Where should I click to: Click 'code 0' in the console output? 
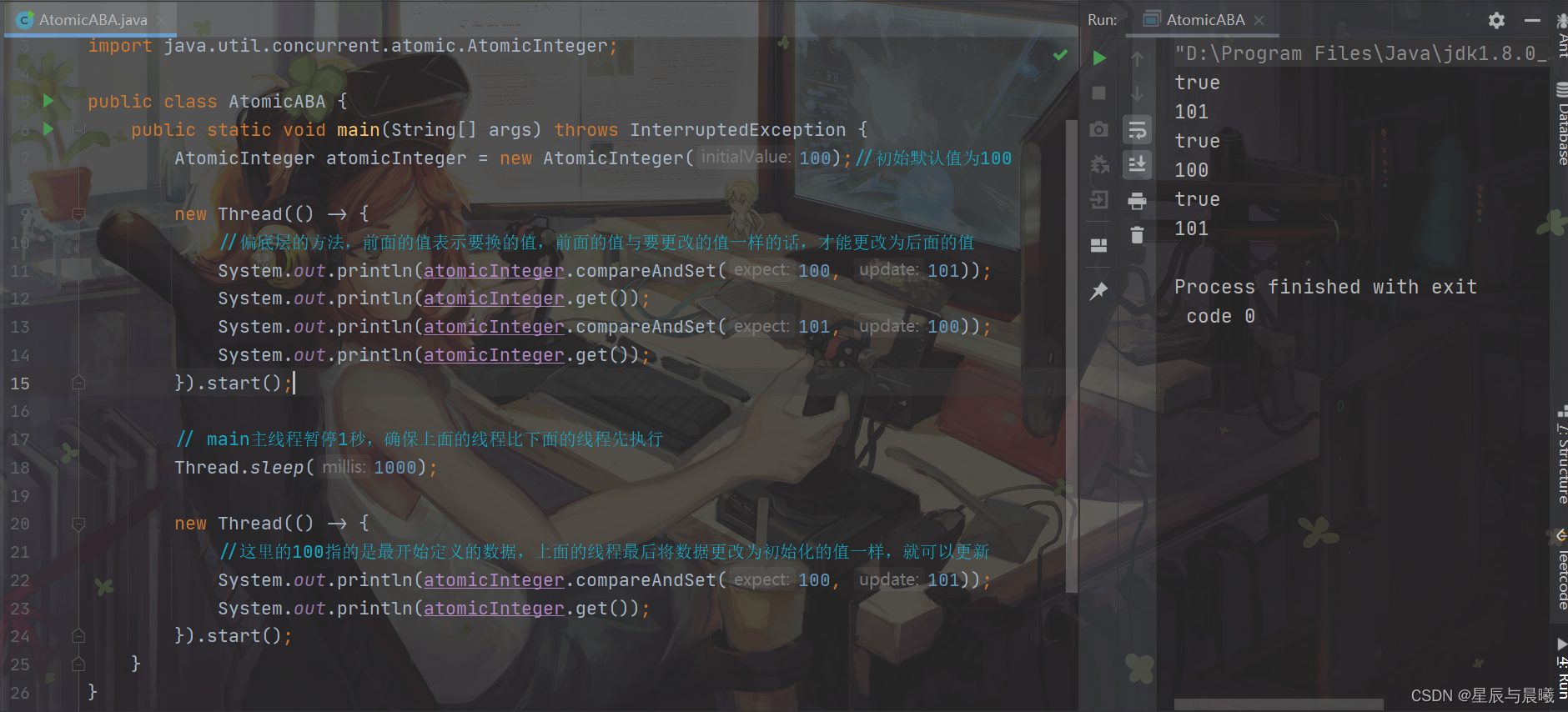click(x=1220, y=316)
